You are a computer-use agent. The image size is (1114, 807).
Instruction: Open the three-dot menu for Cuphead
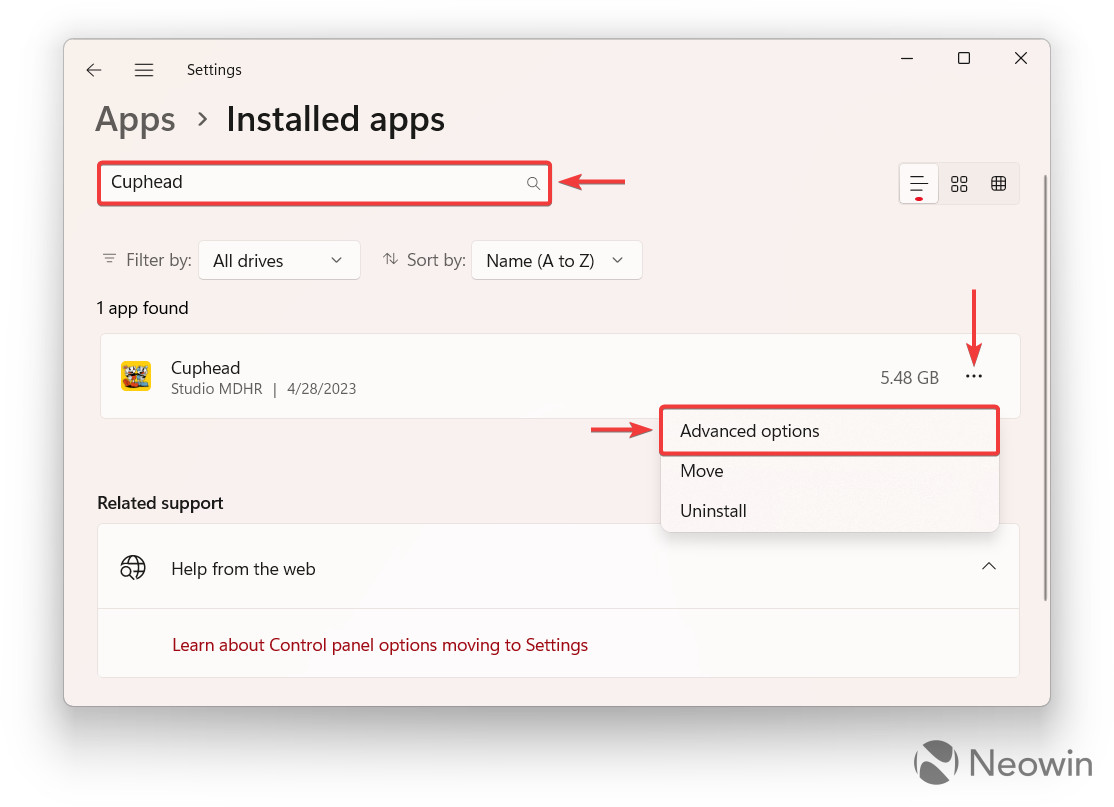974,376
